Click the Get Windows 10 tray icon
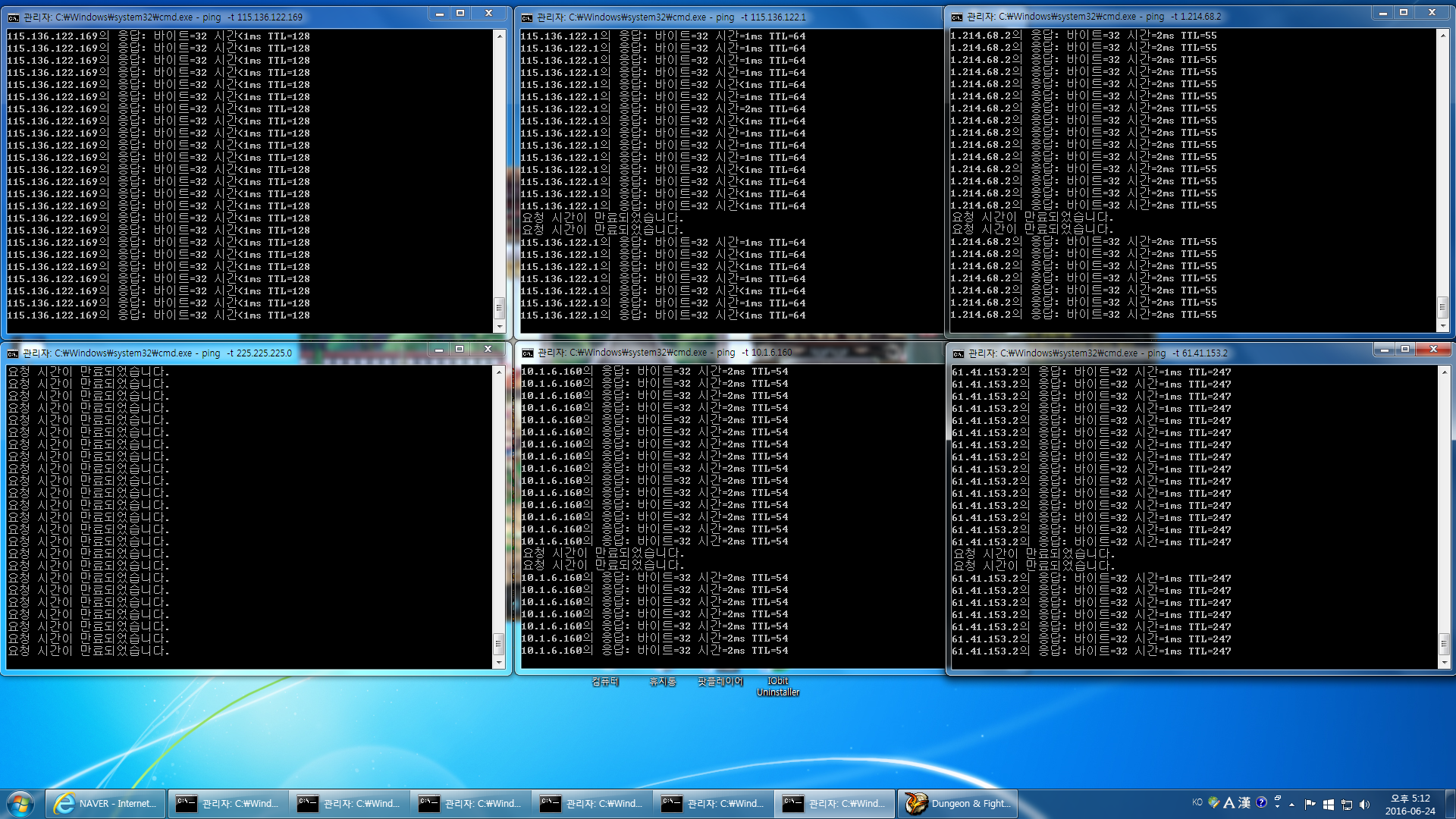The height and width of the screenshot is (819, 1456). [x=1329, y=805]
